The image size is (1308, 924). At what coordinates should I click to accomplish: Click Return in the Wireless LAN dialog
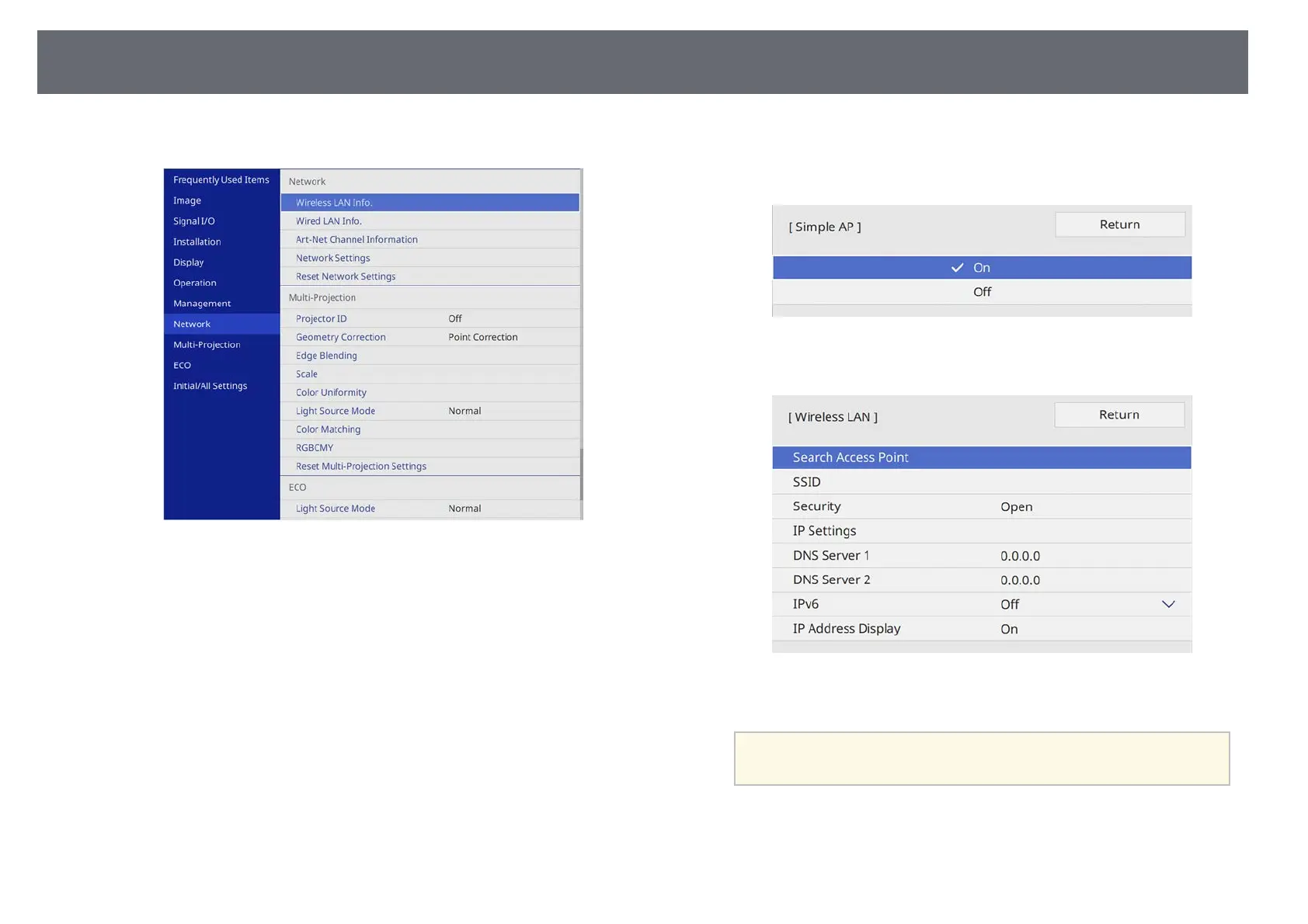[1118, 415]
